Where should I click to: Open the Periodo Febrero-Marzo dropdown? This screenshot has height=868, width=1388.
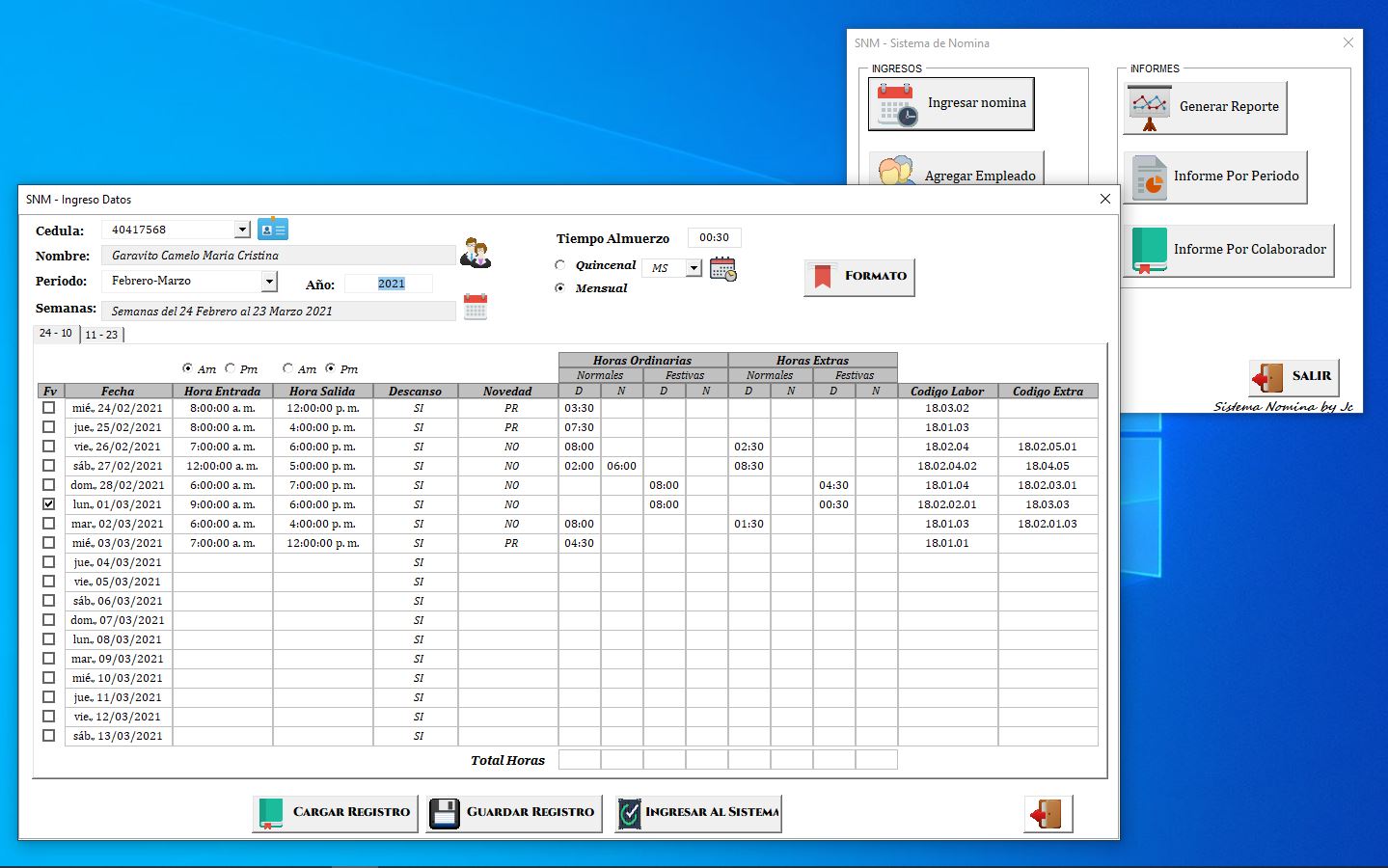pos(269,282)
